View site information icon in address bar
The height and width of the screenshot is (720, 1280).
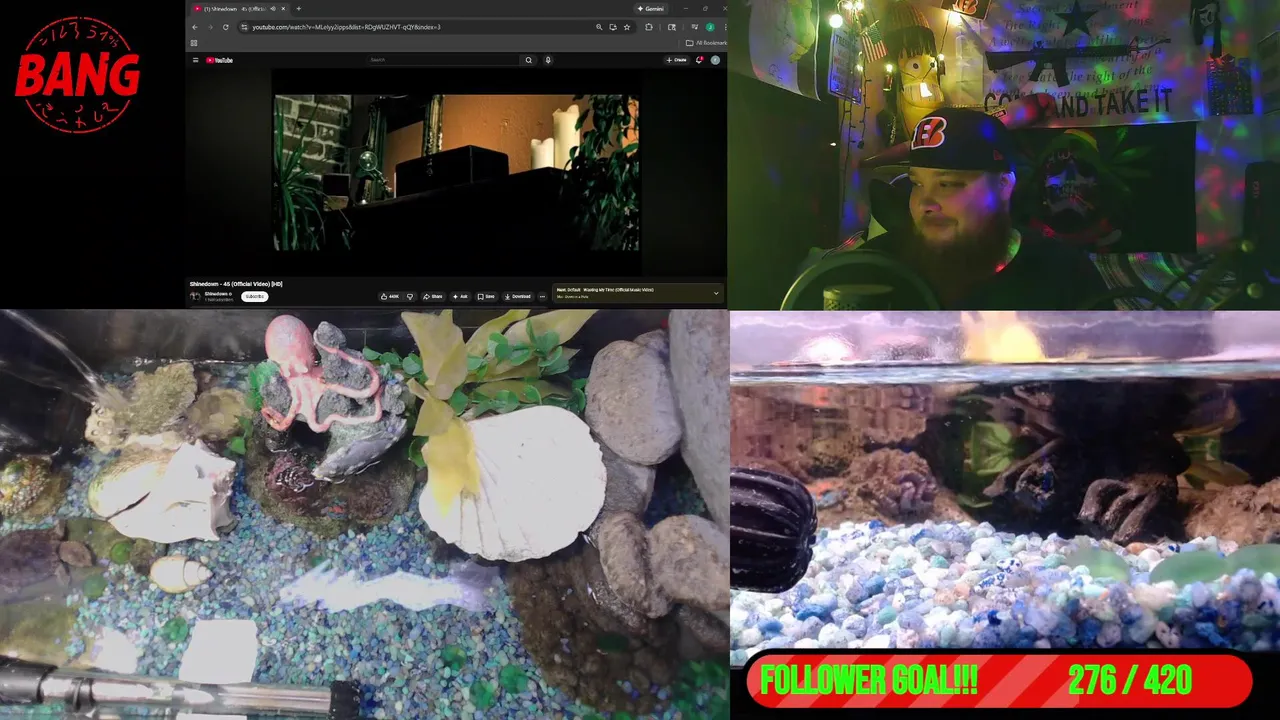(x=244, y=27)
